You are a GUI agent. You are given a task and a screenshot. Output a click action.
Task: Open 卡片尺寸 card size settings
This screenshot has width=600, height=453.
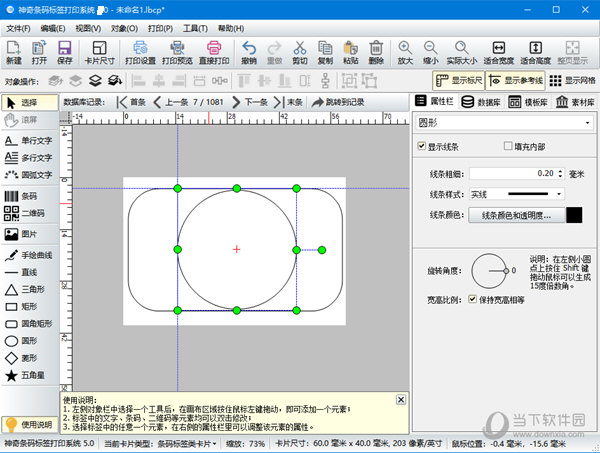99,52
